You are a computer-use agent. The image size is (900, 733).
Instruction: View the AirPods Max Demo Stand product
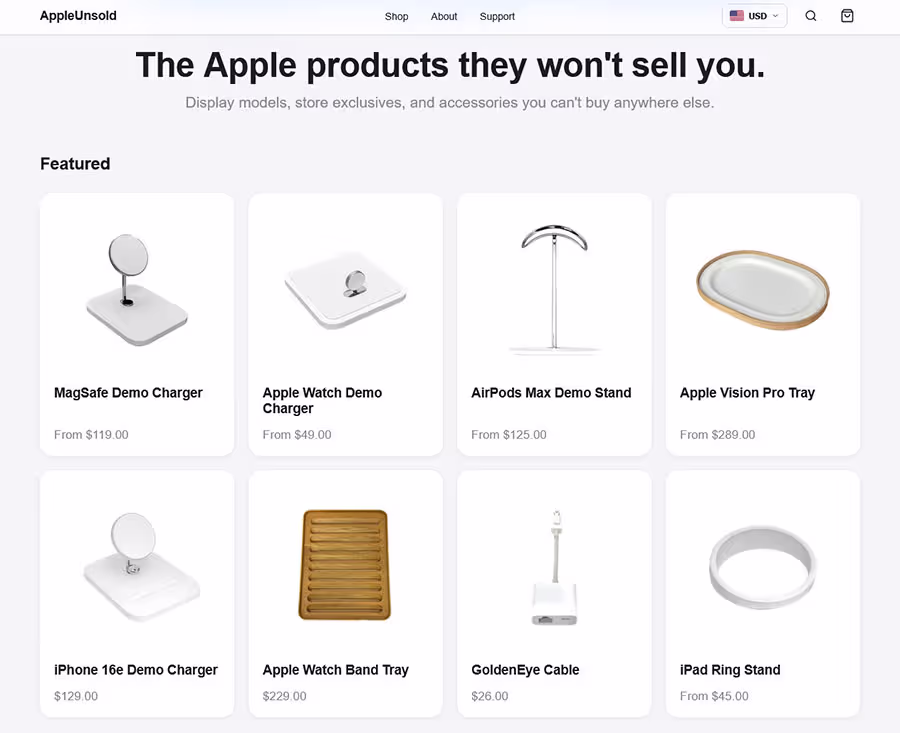(x=551, y=392)
